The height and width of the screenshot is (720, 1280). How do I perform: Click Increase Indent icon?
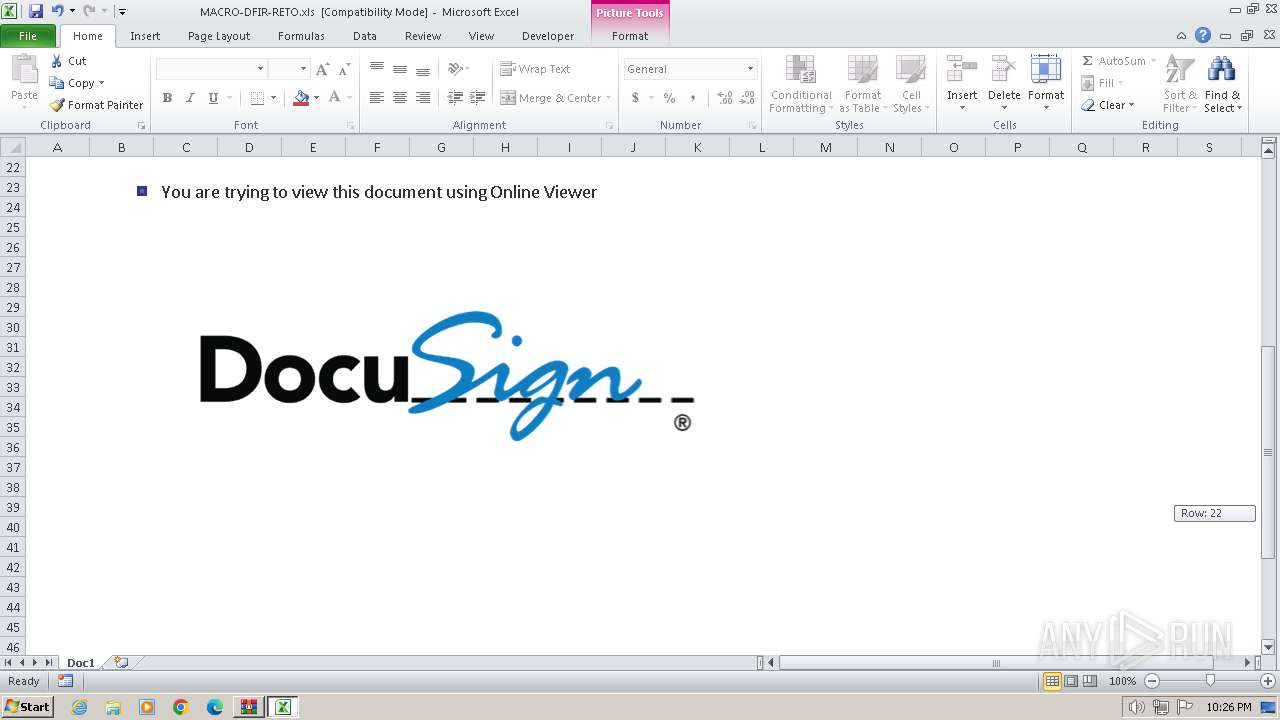click(x=478, y=98)
